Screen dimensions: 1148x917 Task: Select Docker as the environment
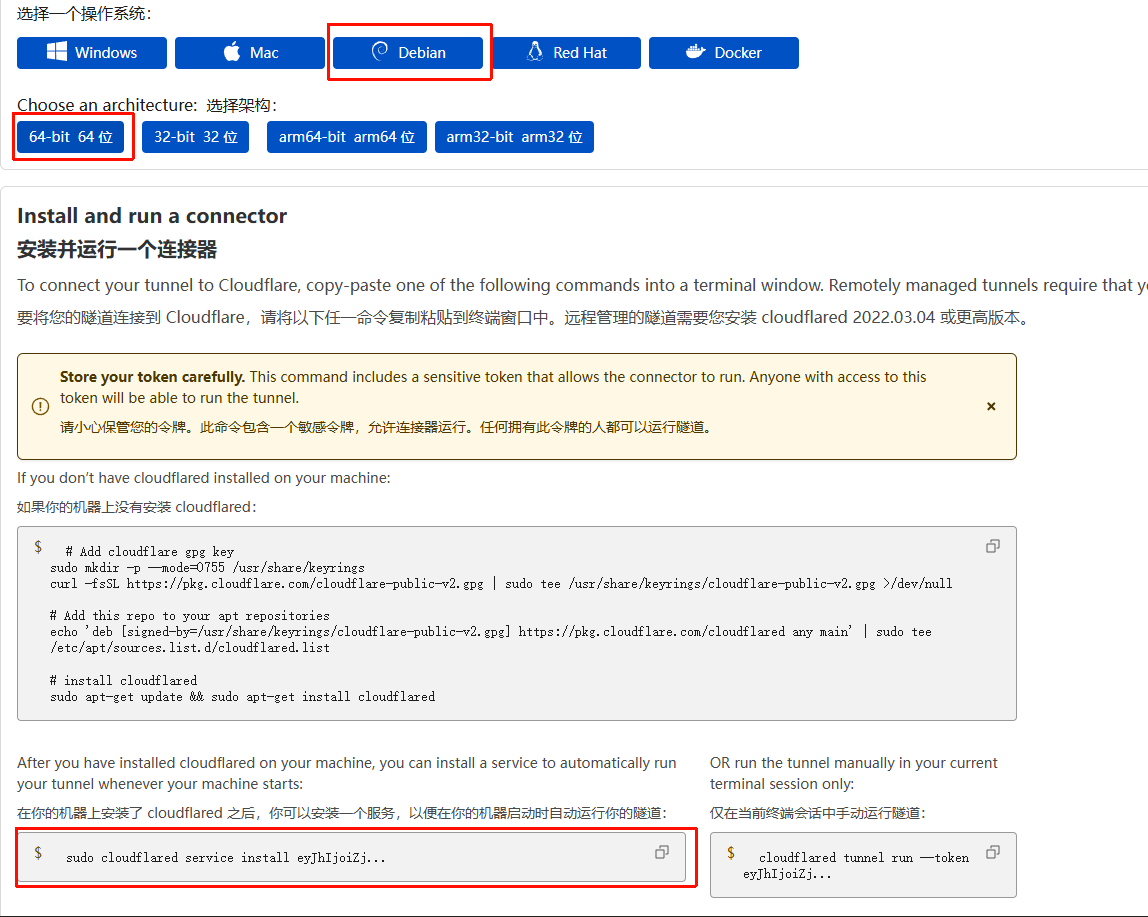pos(723,53)
